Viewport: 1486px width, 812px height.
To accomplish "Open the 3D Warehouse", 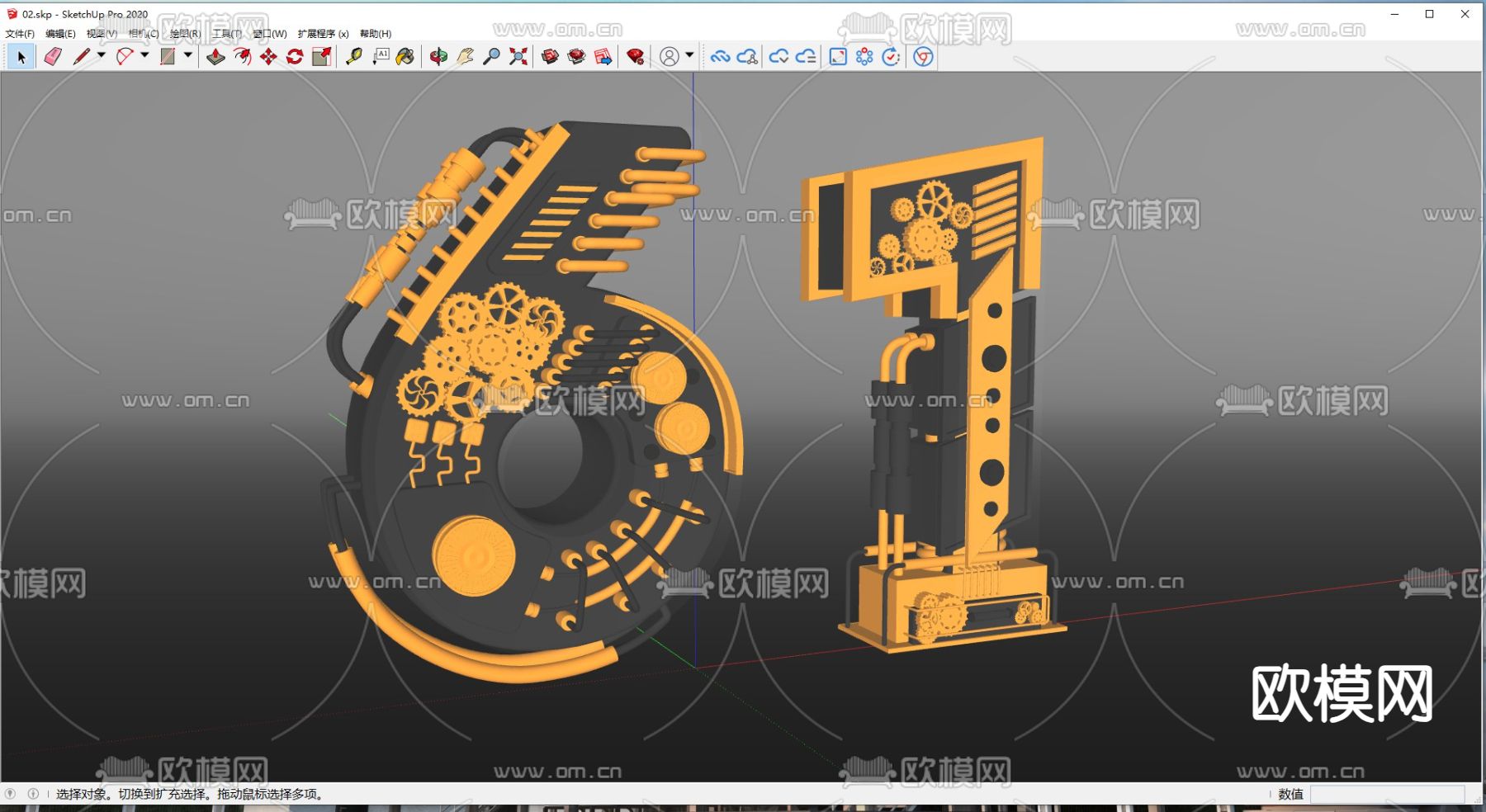I will pyautogui.click(x=550, y=56).
